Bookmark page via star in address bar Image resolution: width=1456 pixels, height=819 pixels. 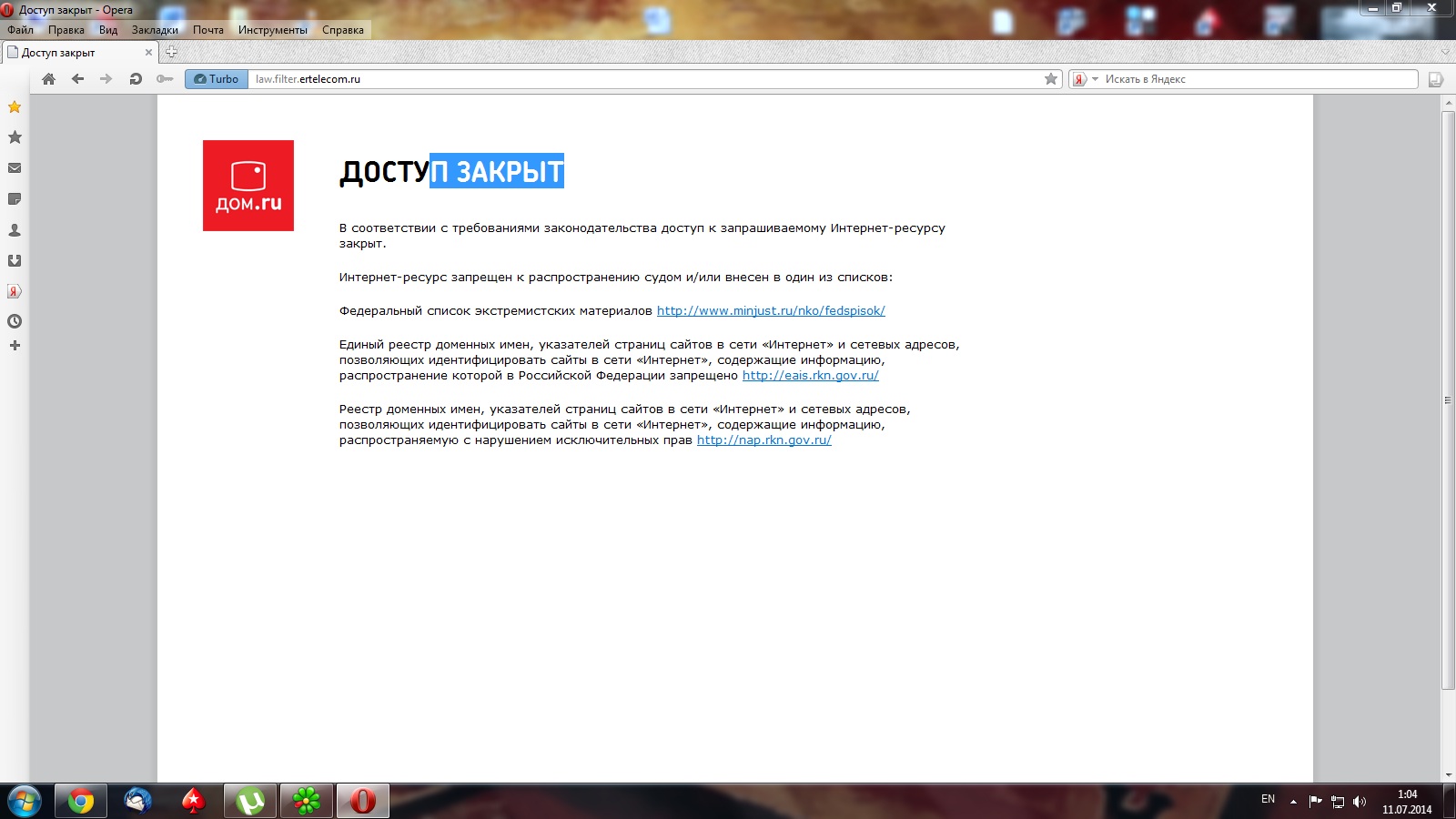pyautogui.click(x=1051, y=79)
